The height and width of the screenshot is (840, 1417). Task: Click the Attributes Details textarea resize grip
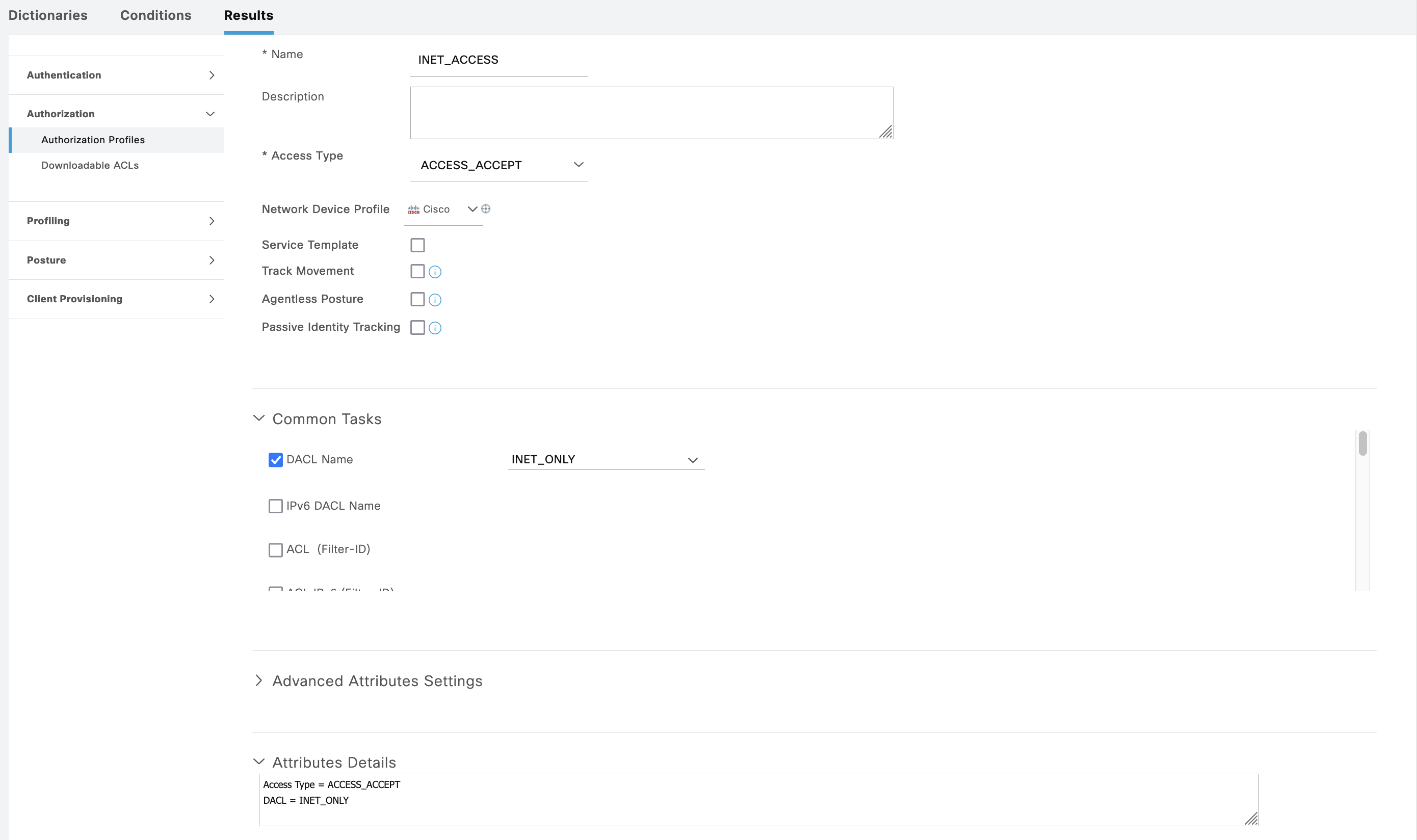point(1251,819)
